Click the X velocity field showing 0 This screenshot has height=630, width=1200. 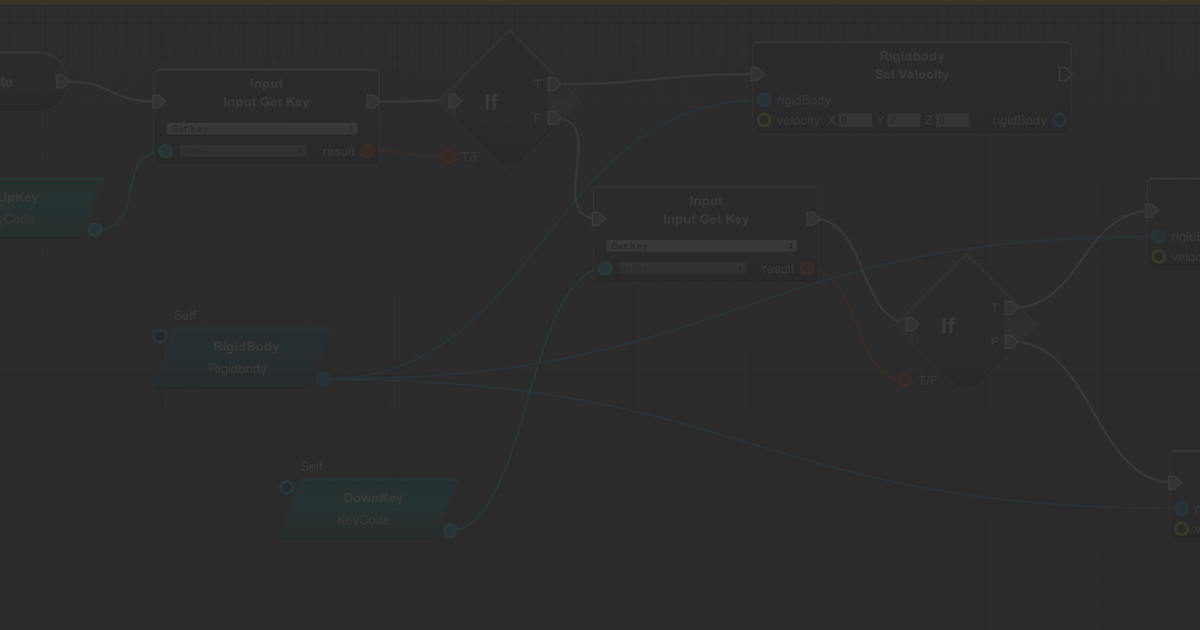pos(855,120)
